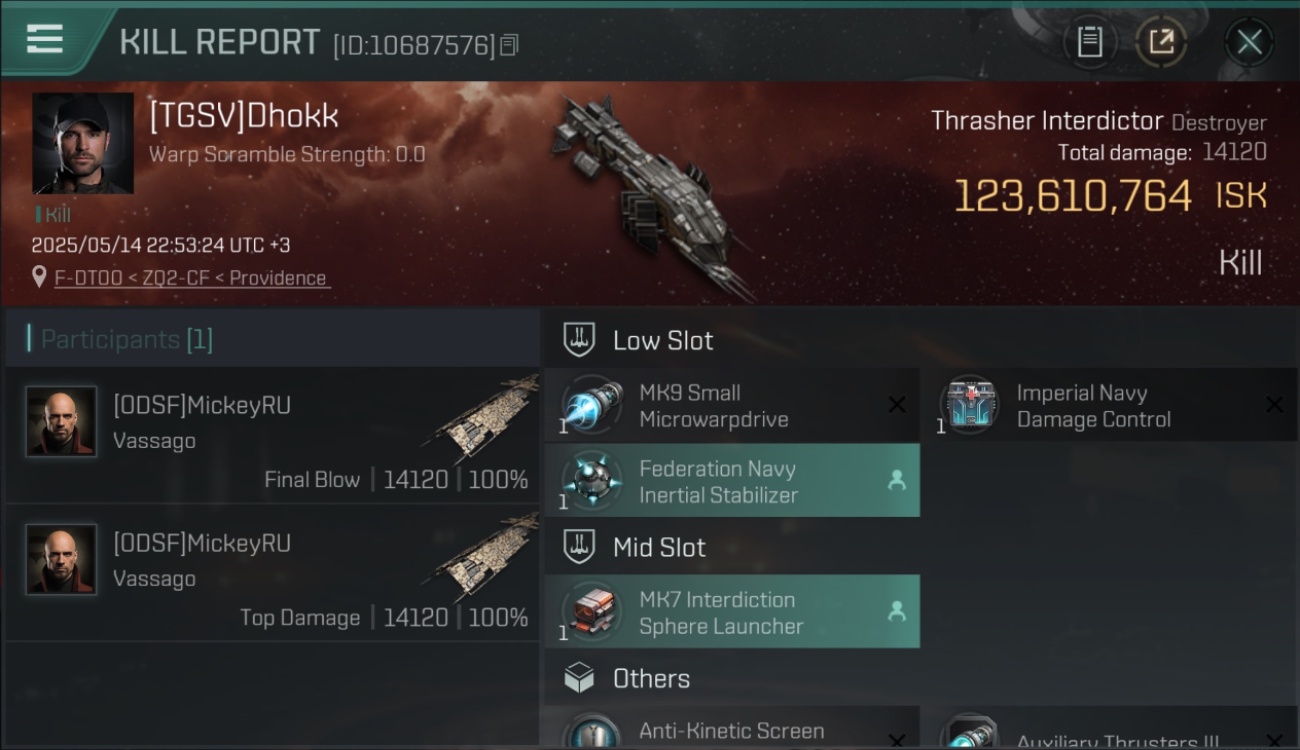Image resolution: width=1300 pixels, height=750 pixels.
Task: View Dhokk's pilot portrait
Action: point(83,143)
